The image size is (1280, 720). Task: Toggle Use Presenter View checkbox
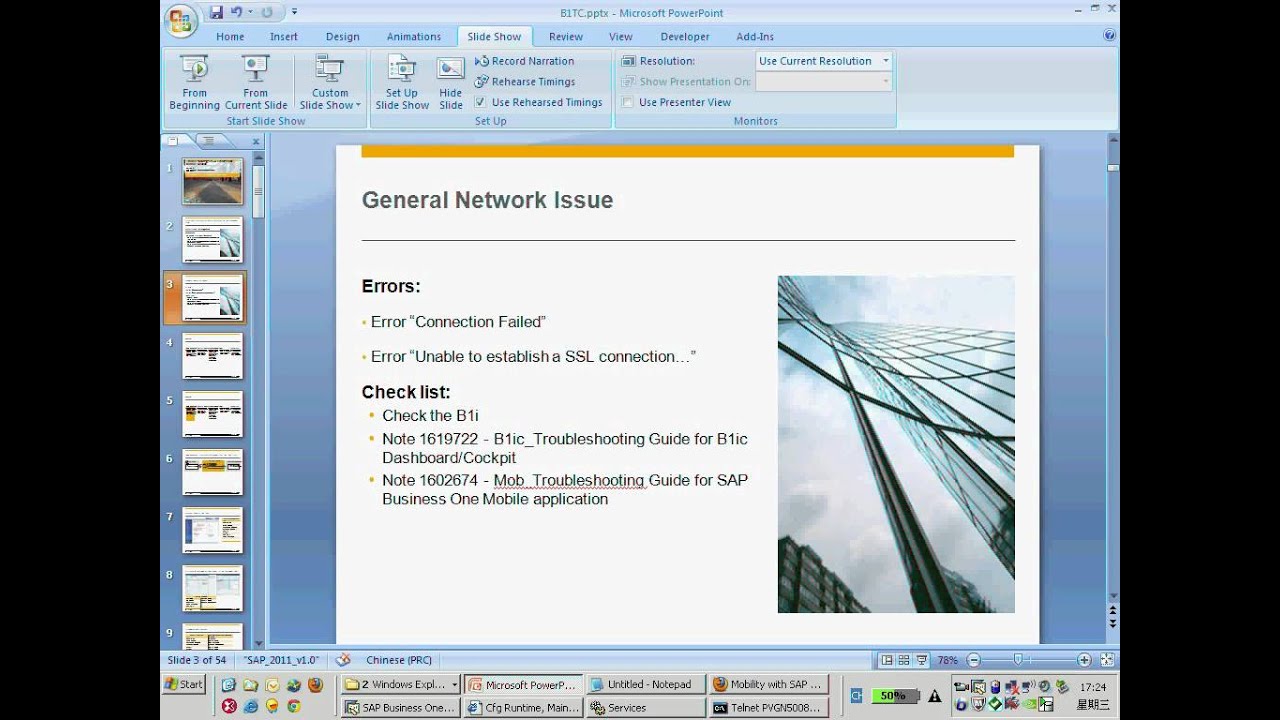628,102
